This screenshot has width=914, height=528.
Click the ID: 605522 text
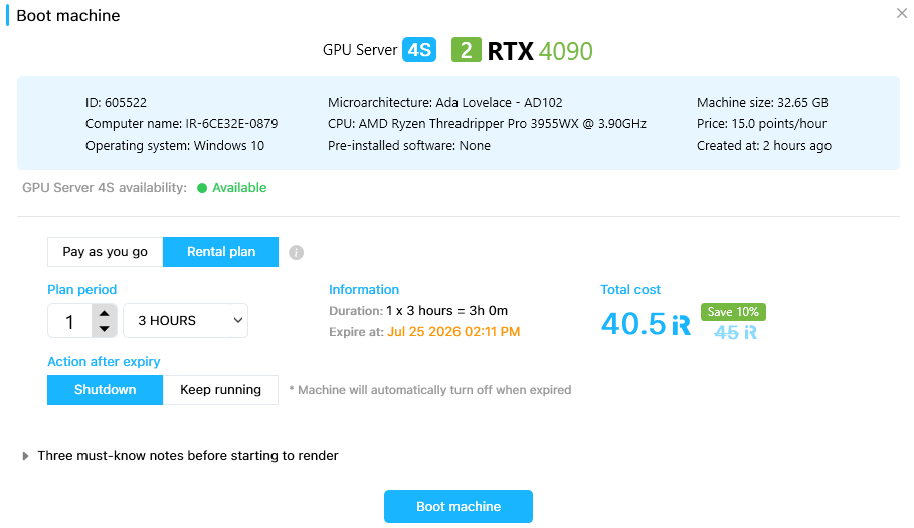[x=116, y=103]
